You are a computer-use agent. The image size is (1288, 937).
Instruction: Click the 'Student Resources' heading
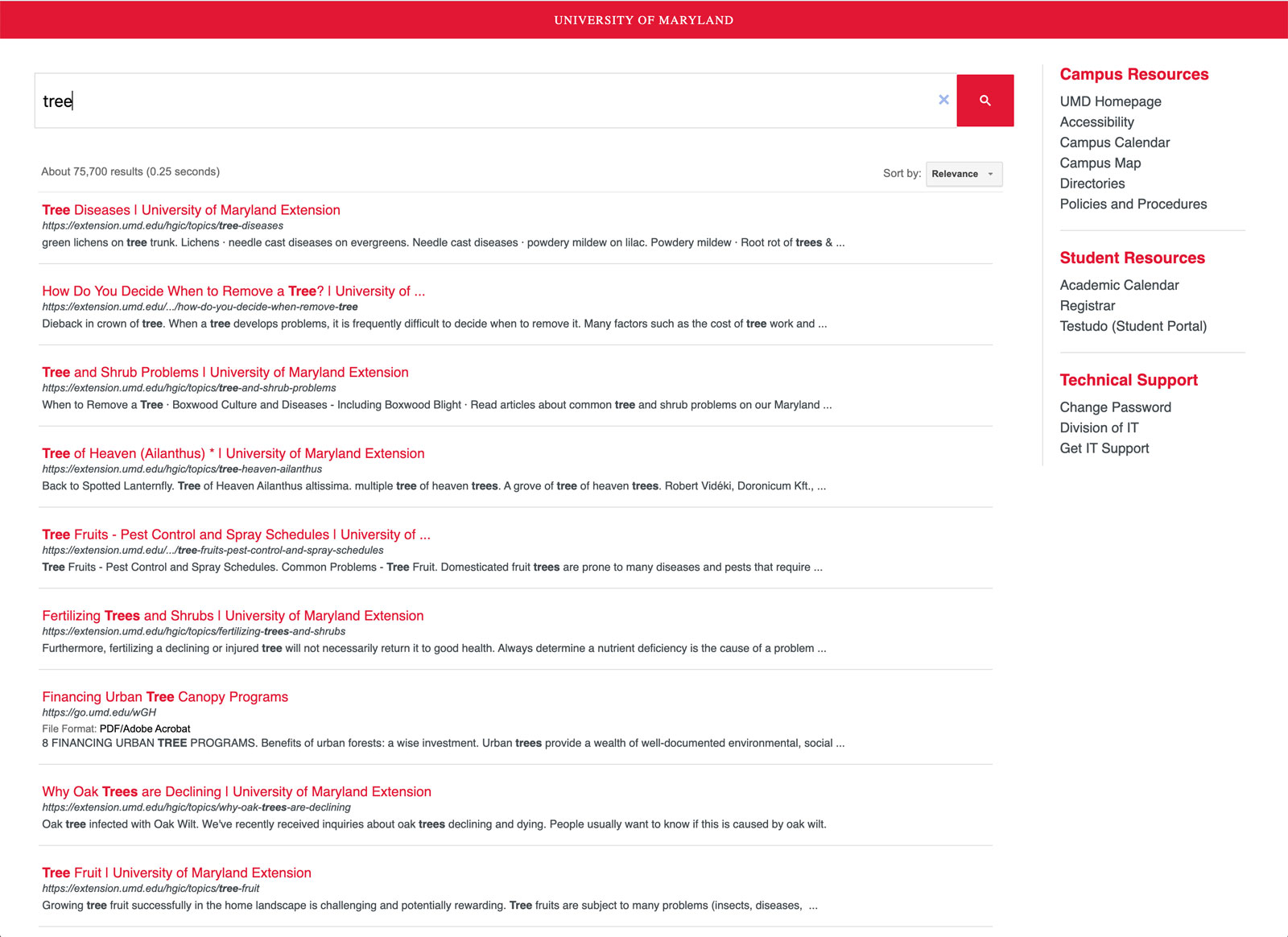tap(1132, 258)
